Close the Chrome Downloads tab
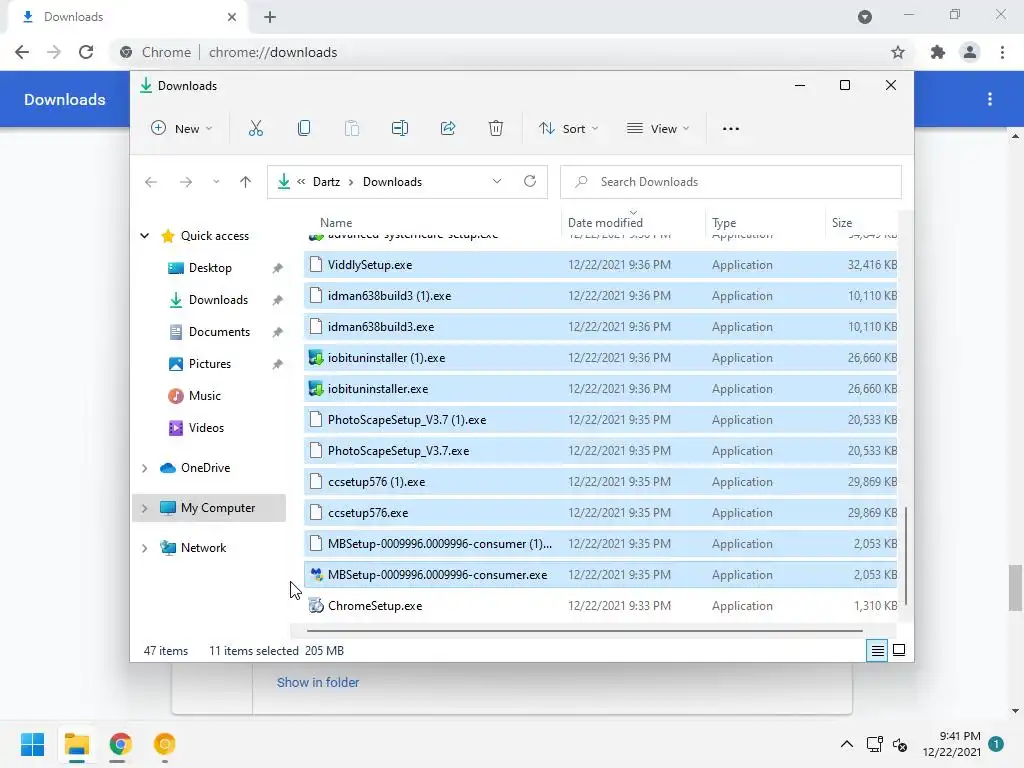Screen dimensions: 1024x768 [x=232, y=17]
